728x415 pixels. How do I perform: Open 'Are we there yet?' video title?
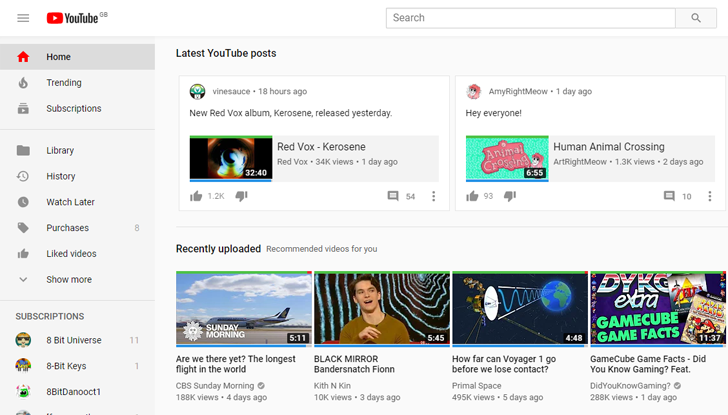click(x=235, y=364)
